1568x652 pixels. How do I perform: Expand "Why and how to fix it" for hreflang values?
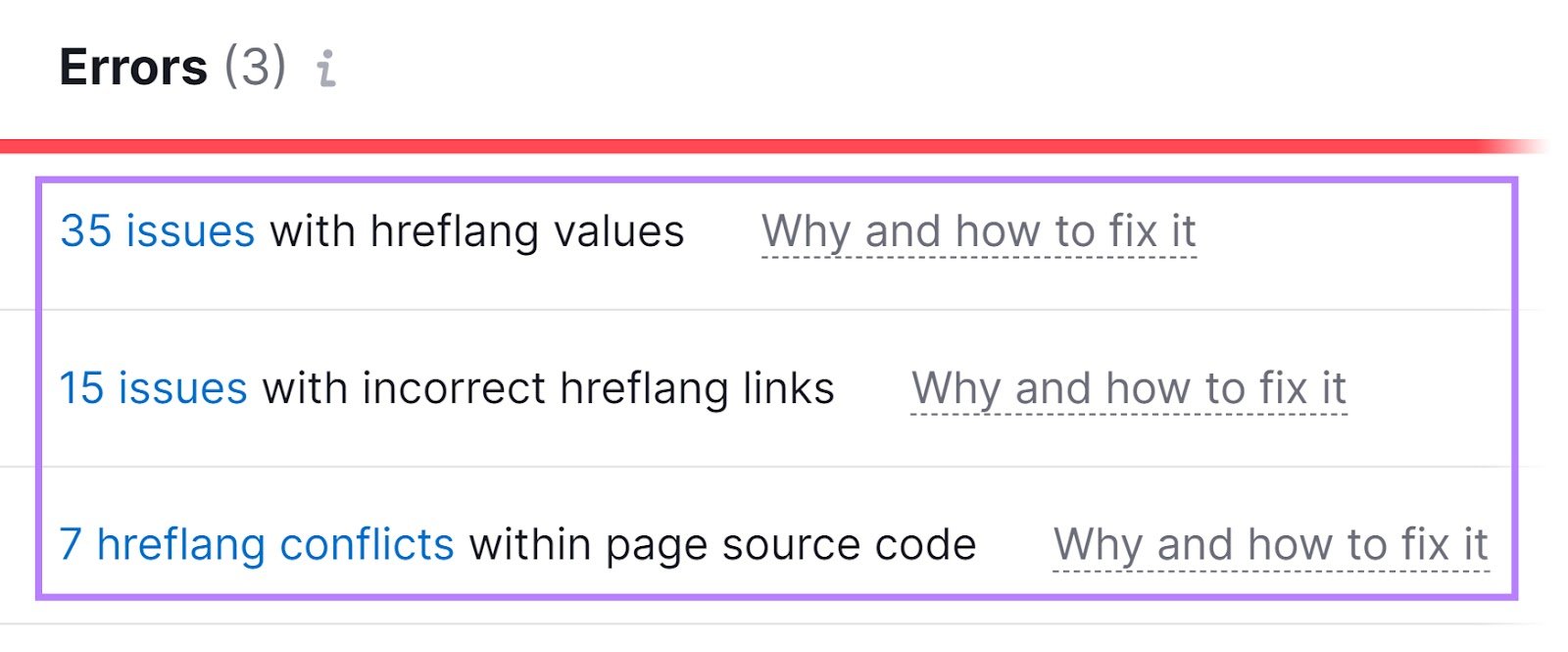pyautogui.click(x=978, y=231)
